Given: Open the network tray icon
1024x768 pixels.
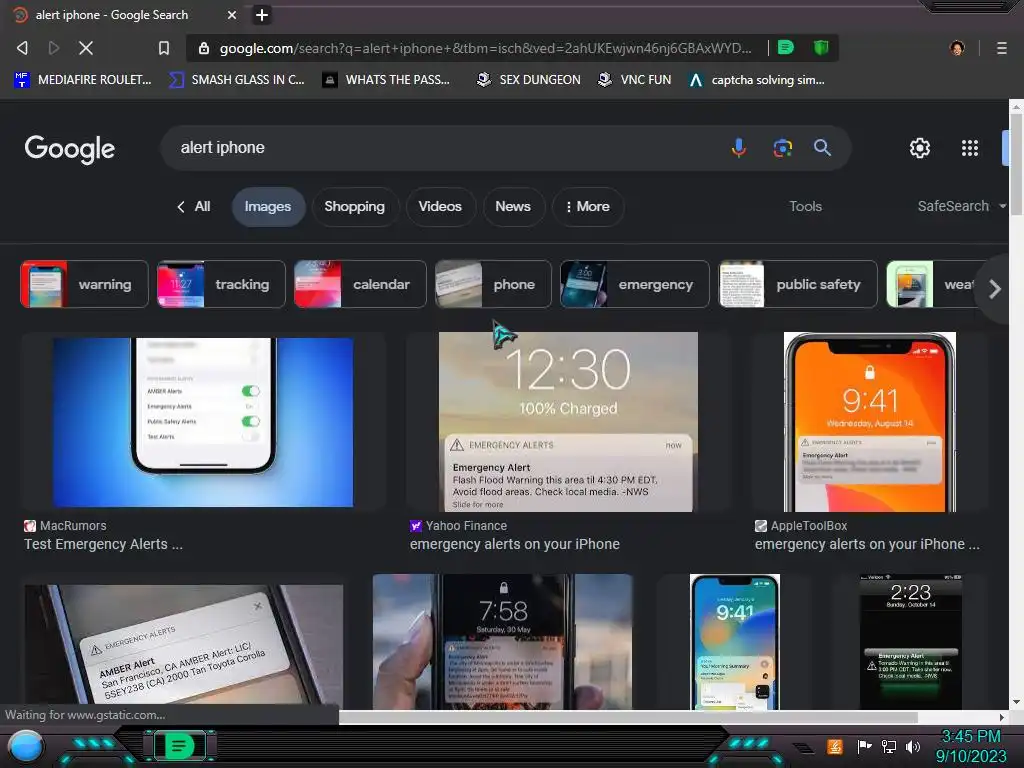Looking at the screenshot, I should [889, 746].
